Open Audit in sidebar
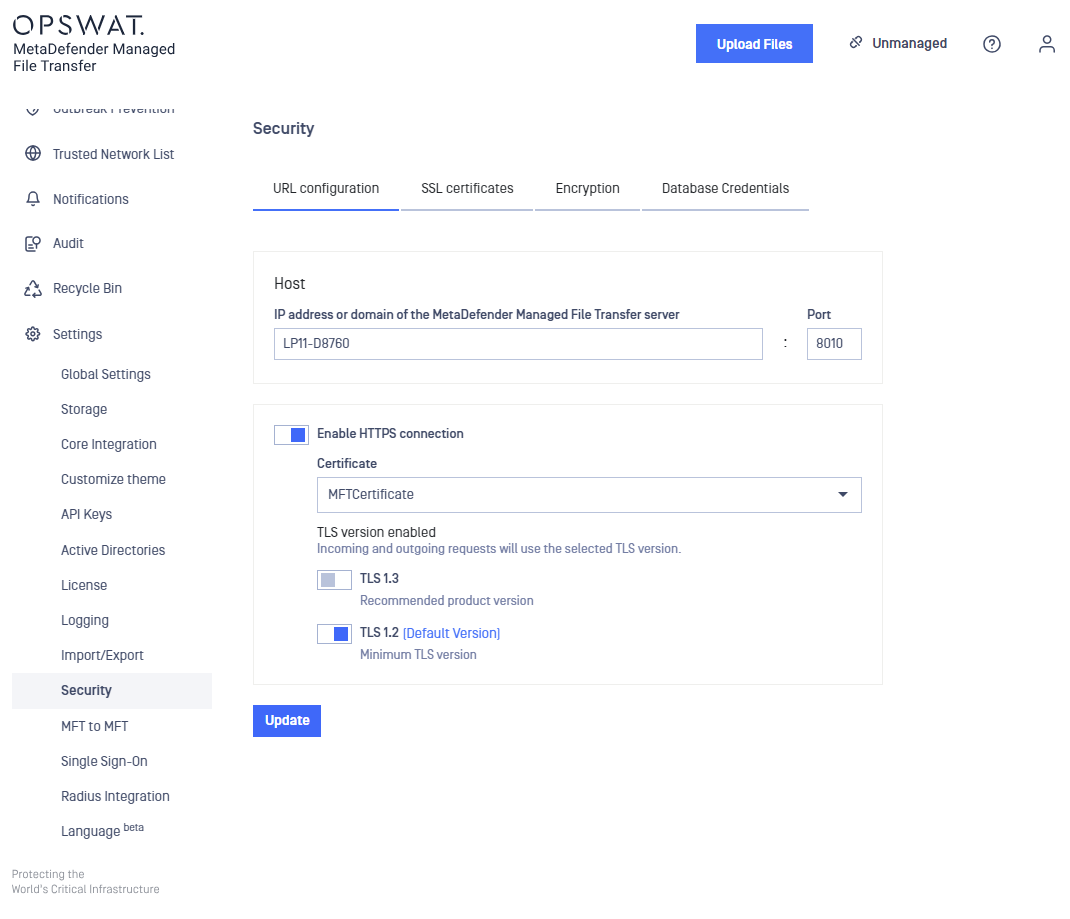The image size is (1070, 919). (x=68, y=244)
